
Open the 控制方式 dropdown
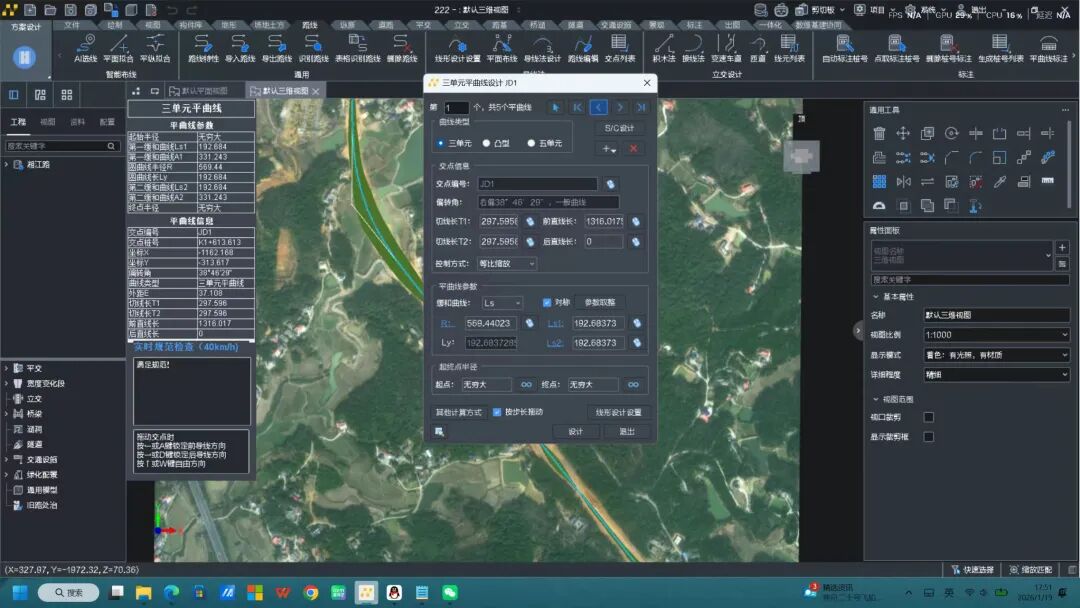(x=507, y=264)
